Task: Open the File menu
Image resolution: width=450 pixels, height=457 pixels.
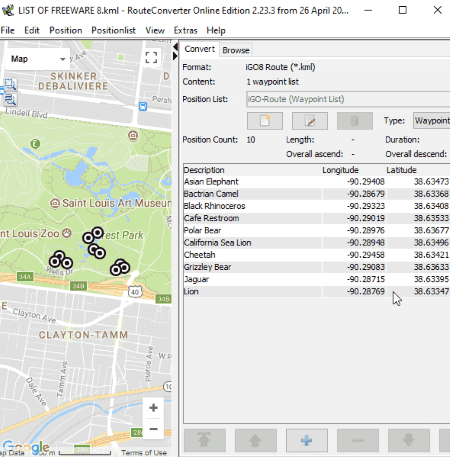Action: (x=7, y=30)
